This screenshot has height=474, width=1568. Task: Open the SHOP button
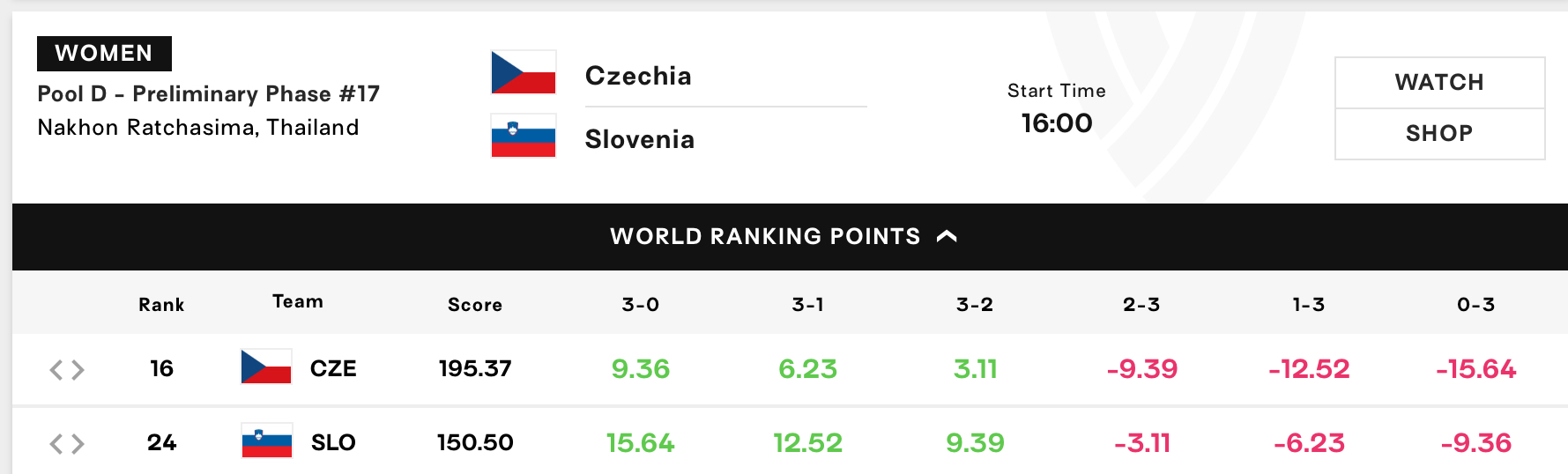coord(1439,134)
